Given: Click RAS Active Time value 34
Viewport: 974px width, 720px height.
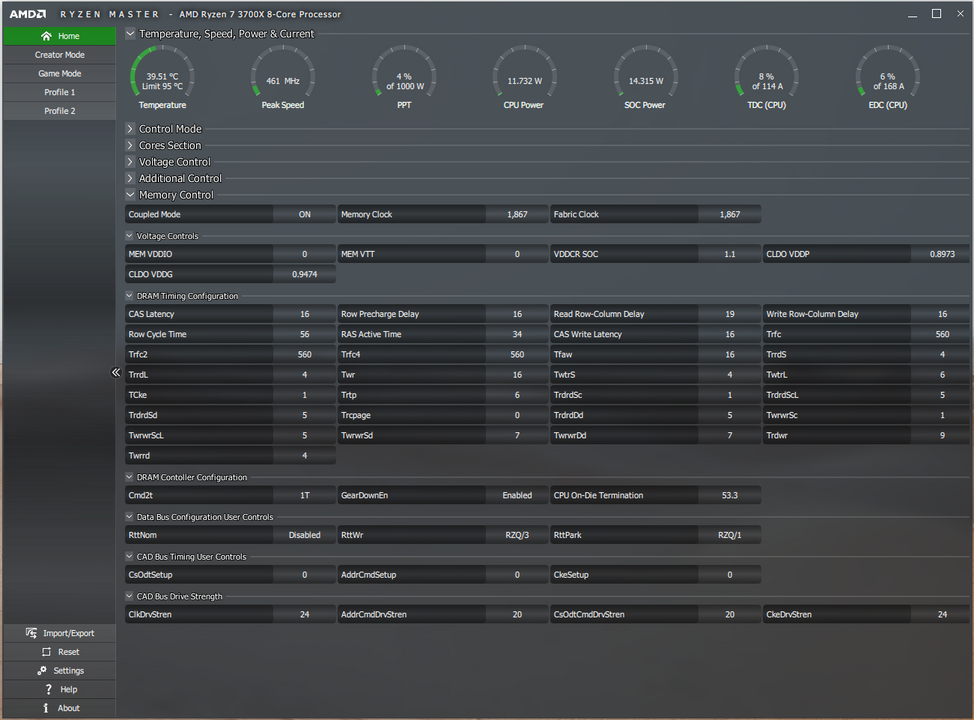Looking at the screenshot, I should click(x=517, y=334).
